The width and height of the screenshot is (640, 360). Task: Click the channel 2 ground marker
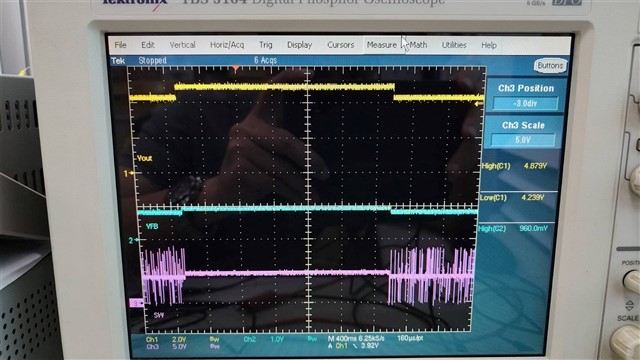133,240
